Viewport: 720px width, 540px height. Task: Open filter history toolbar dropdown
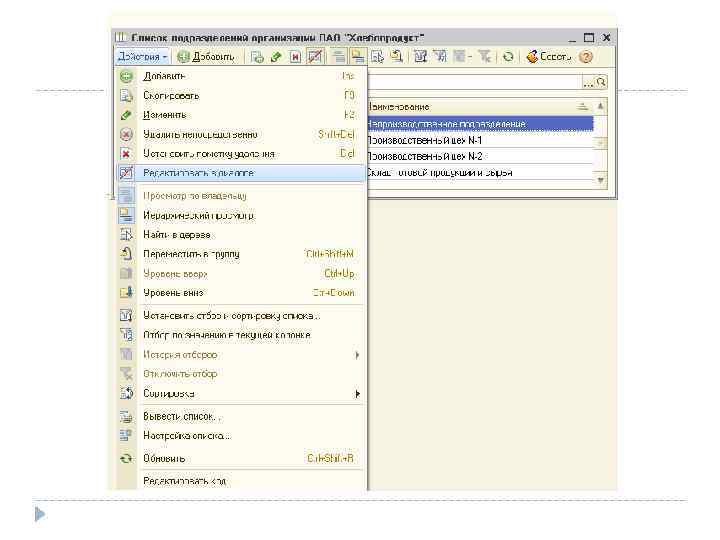tap(462, 57)
